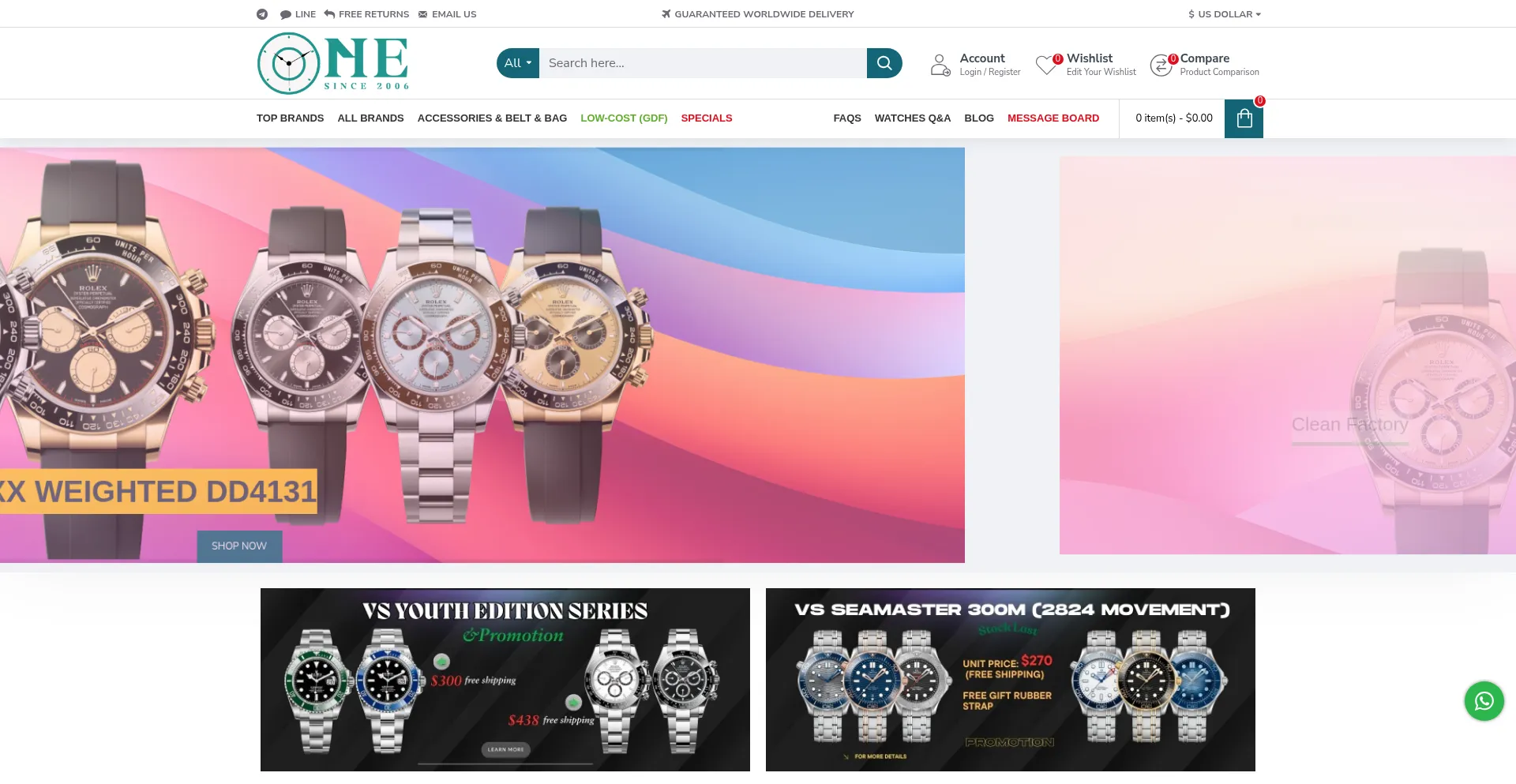
Task: Click Email Us link
Action: (447, 14)
